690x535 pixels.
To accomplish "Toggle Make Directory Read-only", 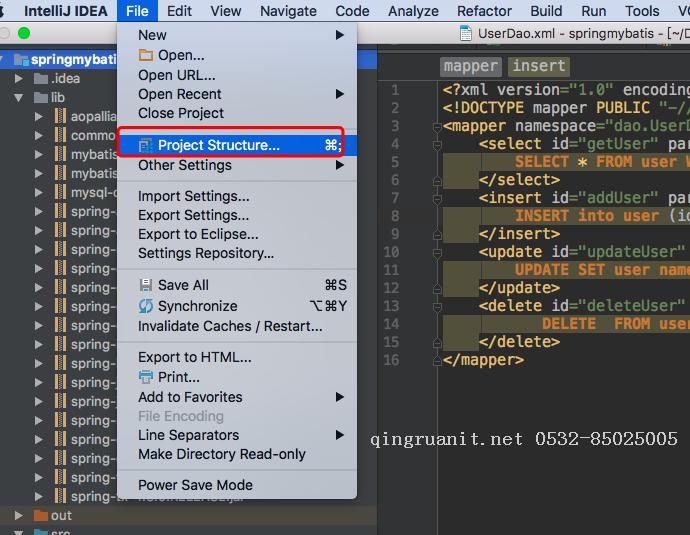I will pyautogui.click(x=221, y=454).
